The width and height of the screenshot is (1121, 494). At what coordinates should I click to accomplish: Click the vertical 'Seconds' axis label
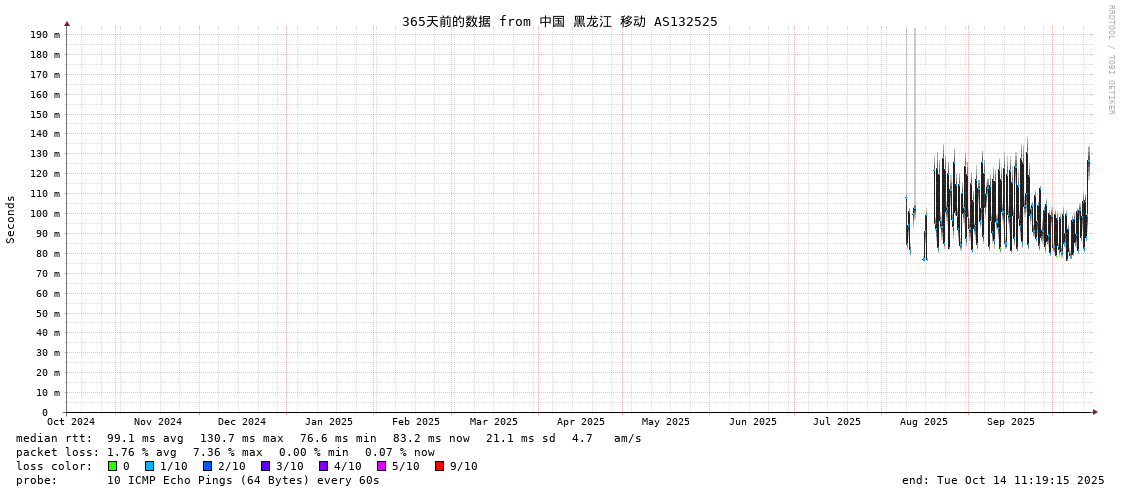11,219
